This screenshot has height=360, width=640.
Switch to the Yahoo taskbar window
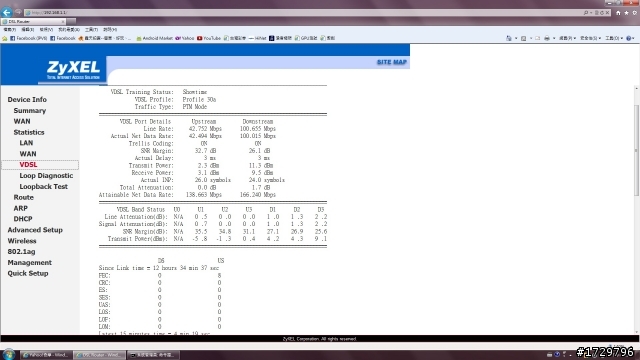46,355
